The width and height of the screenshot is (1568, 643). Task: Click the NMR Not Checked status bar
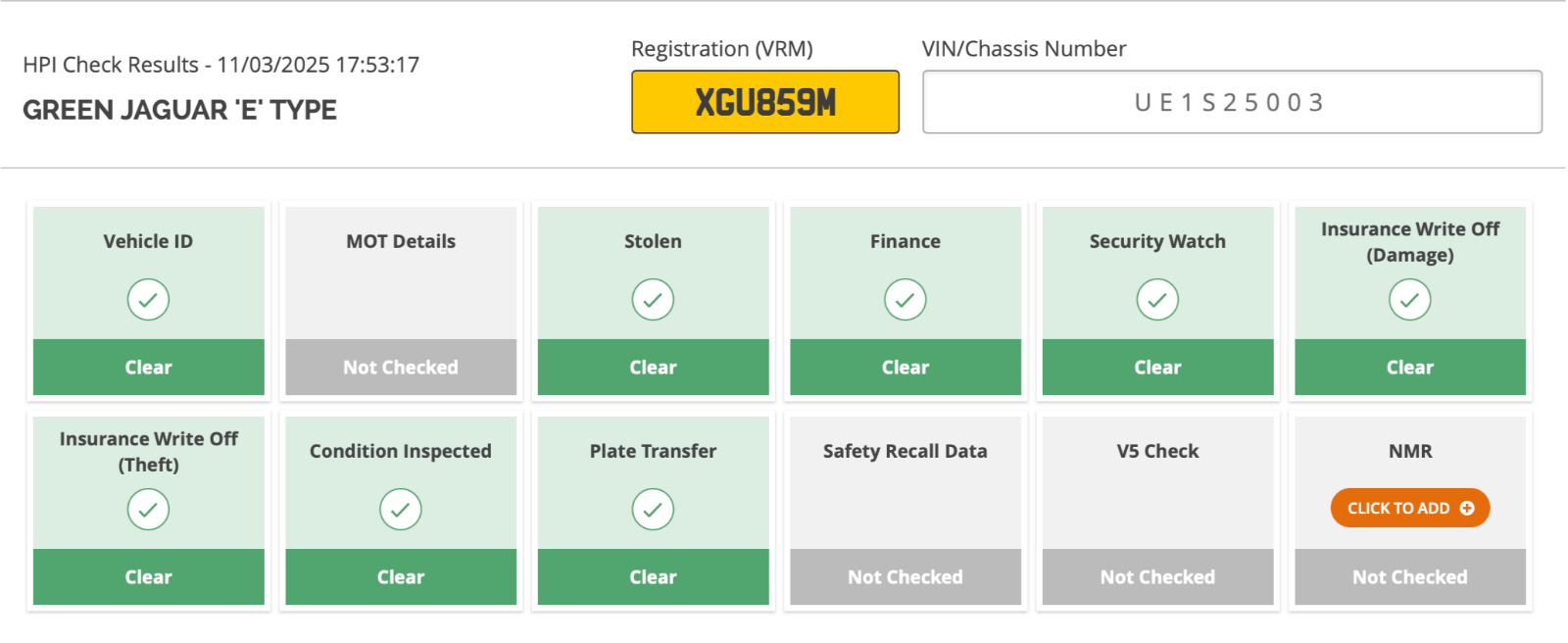click(1410, 577)
